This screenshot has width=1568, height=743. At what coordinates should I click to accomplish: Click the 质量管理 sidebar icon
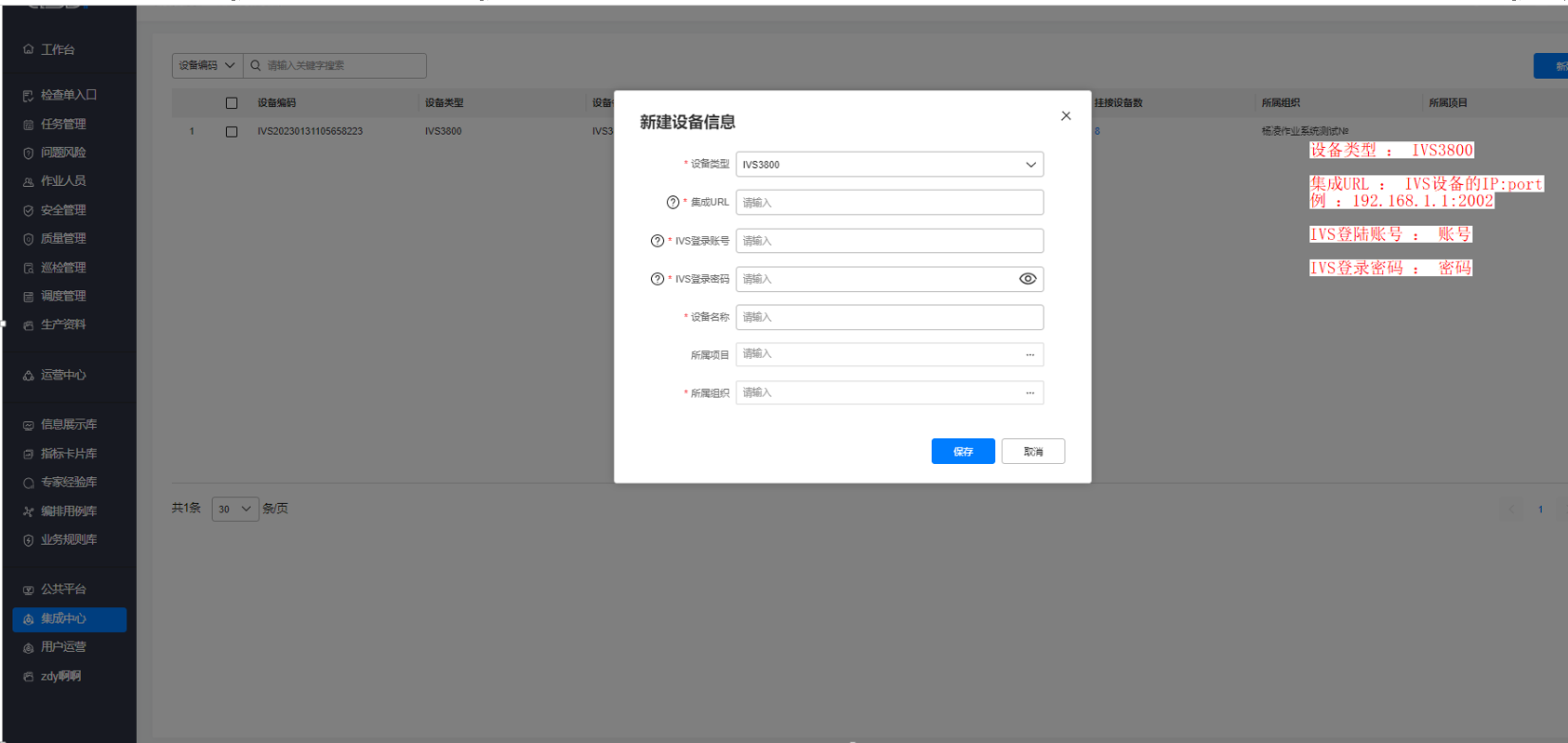pyautogui.click(x=28, y=239)
